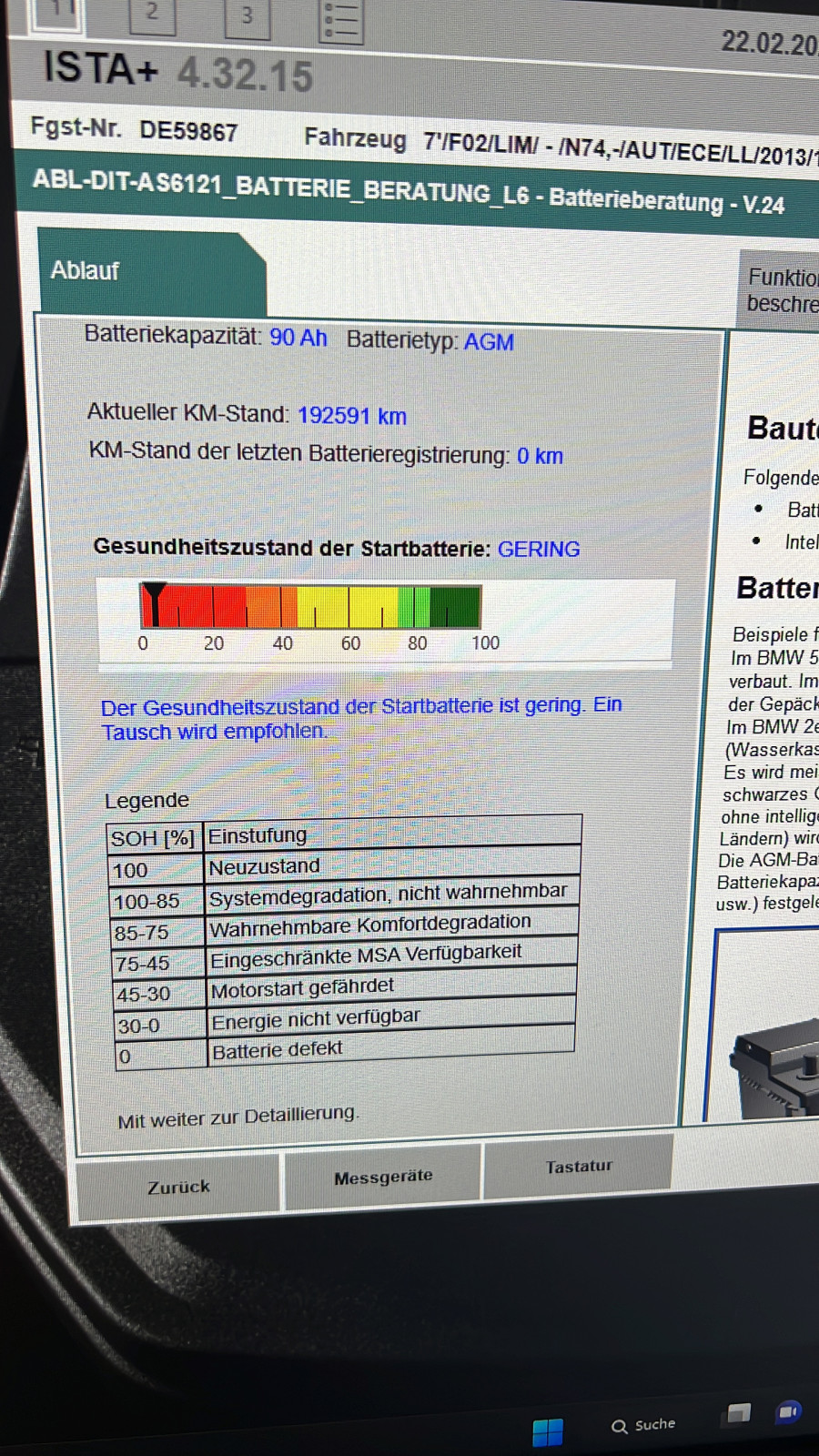Open the Task View taskbar icon

click(x=738, y=1413)
